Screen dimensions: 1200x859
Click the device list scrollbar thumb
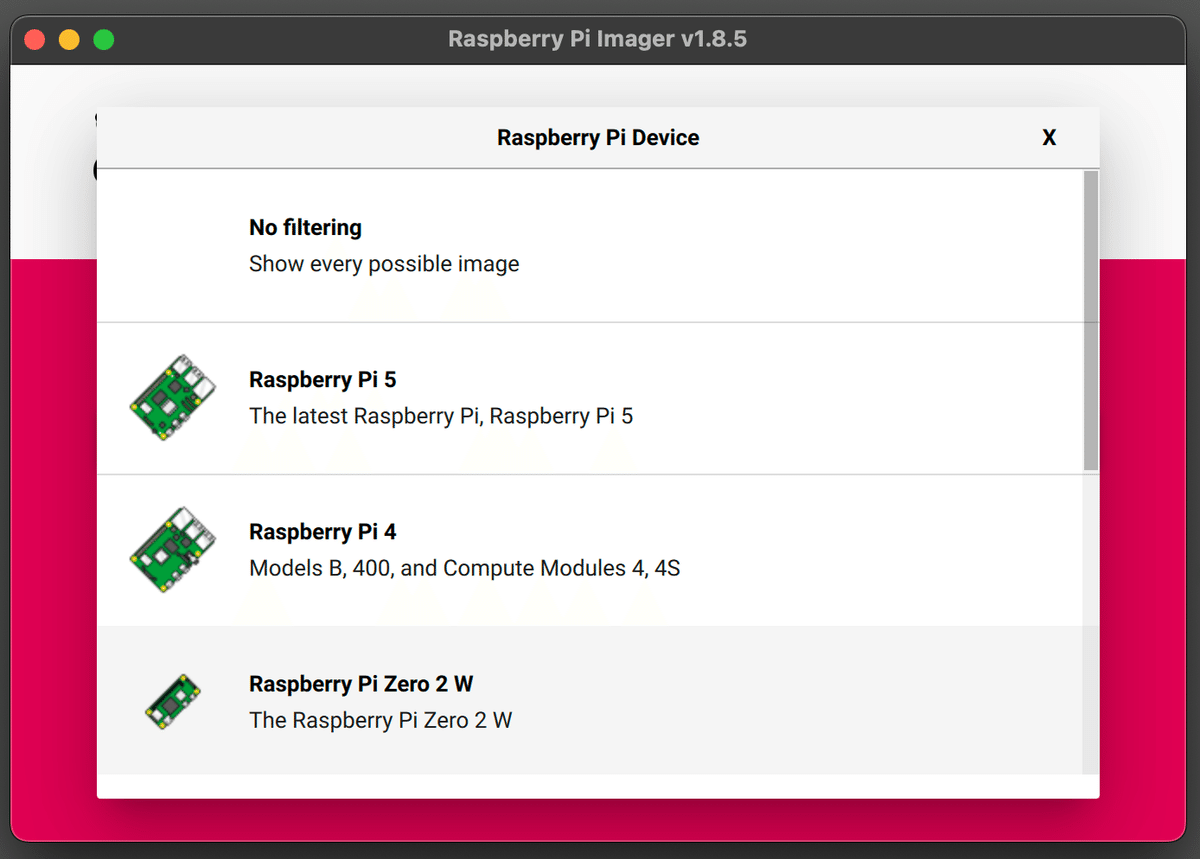pos(1091,320)
